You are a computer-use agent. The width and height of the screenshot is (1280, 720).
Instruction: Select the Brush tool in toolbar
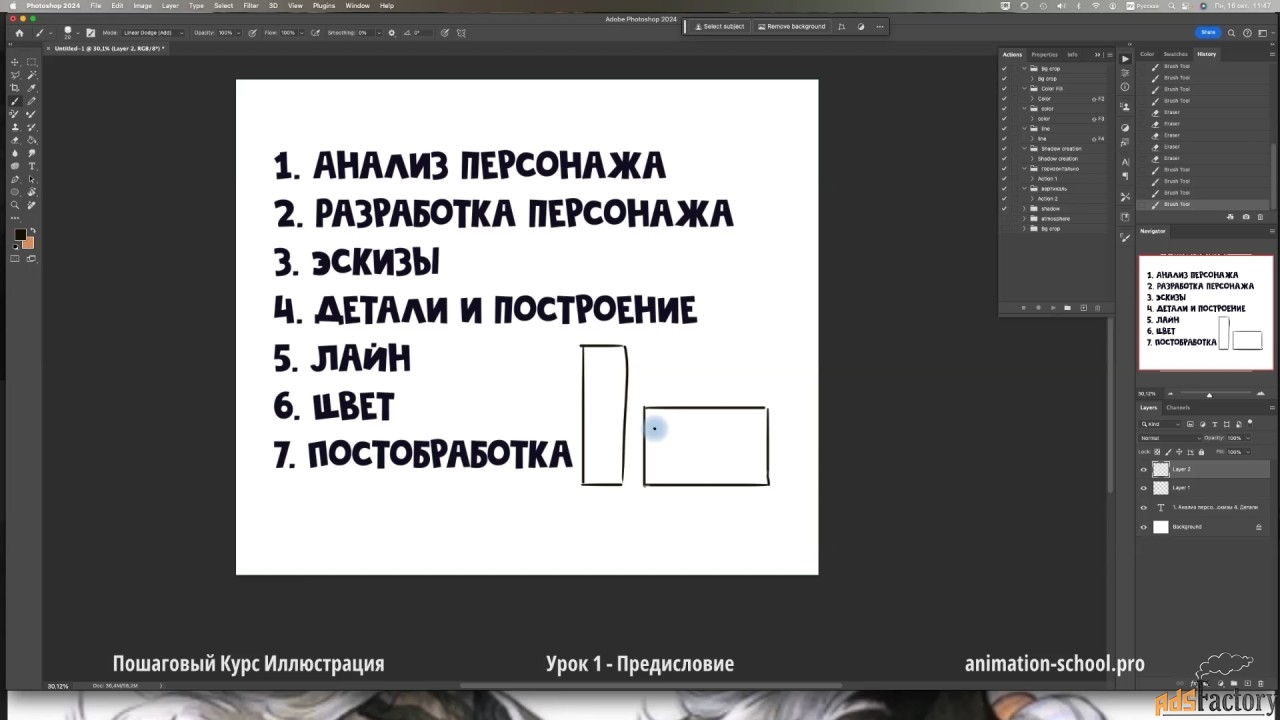(x=15, y=101)
